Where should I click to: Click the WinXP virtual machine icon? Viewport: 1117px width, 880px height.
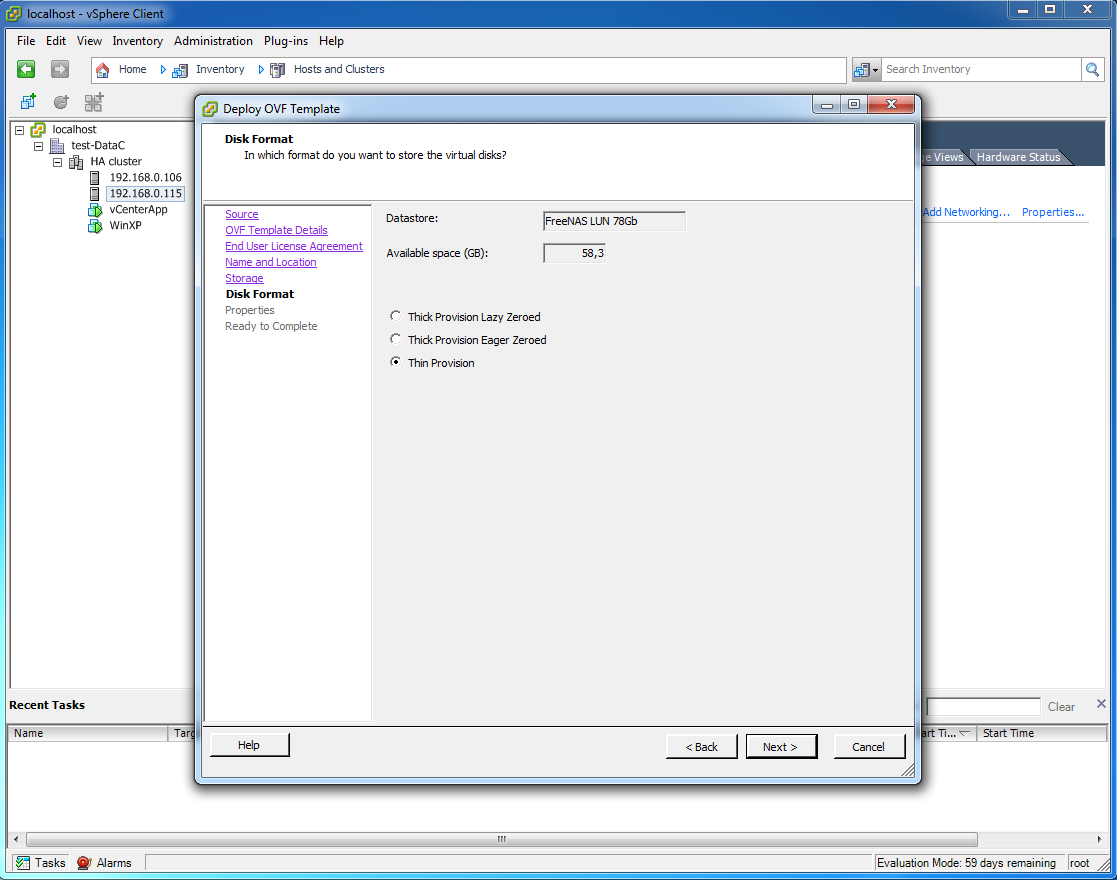[95, 226]
